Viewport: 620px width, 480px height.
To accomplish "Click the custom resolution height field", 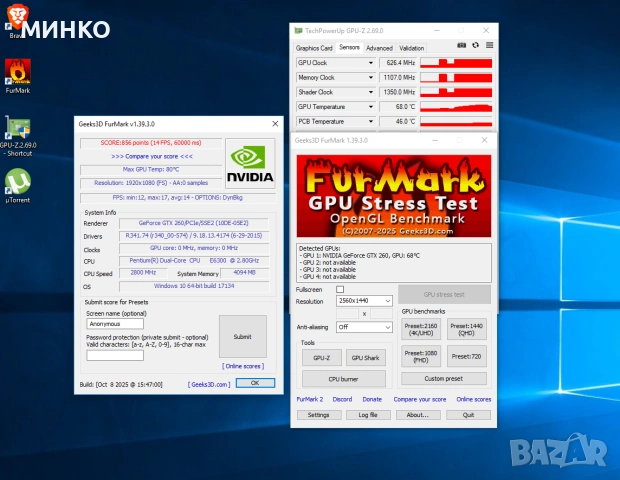I will [x=381, y=314].
